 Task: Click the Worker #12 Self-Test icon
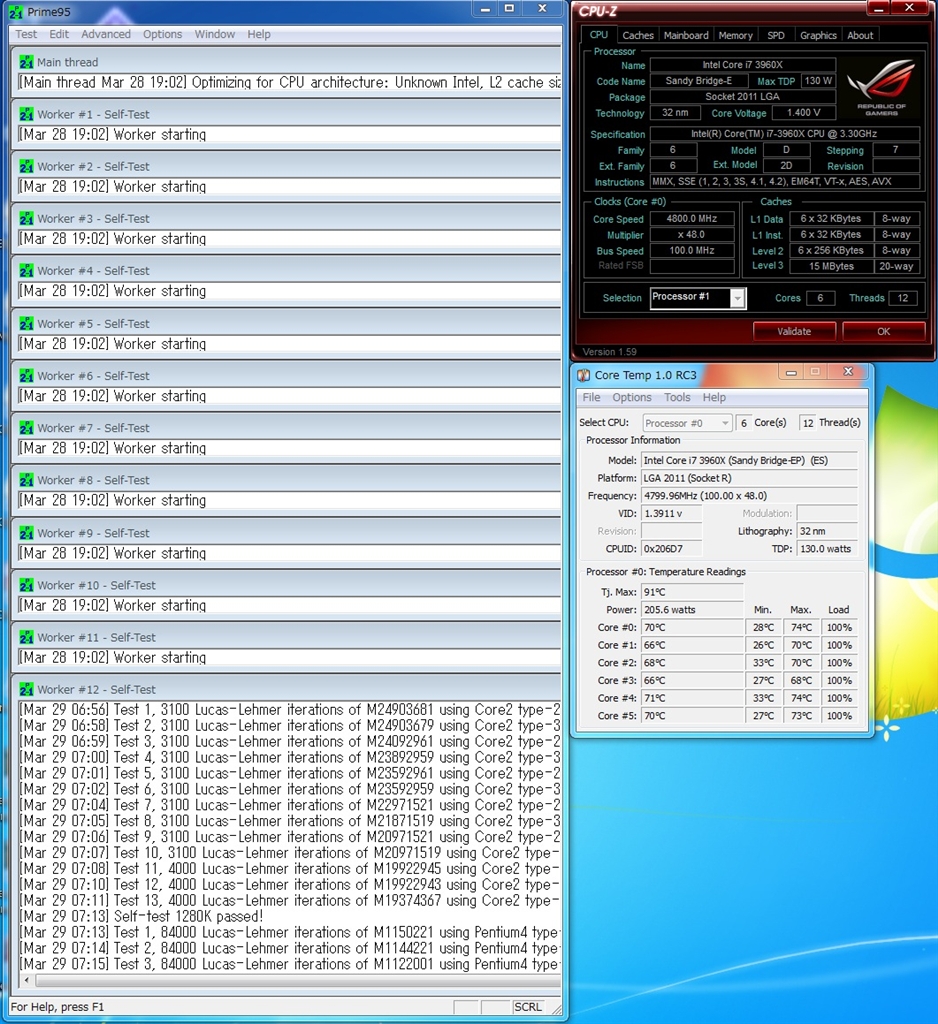[27, 689]
